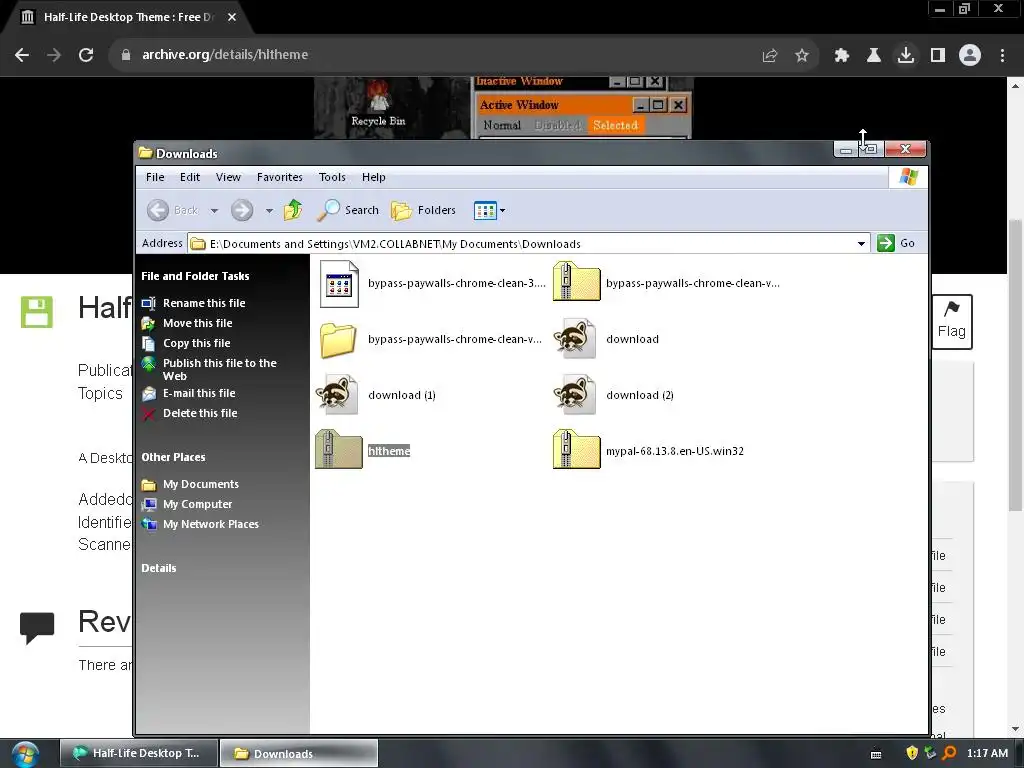
Task: Close the Half-Life Desktop Theme tab
Action: [x=232, y=17]
